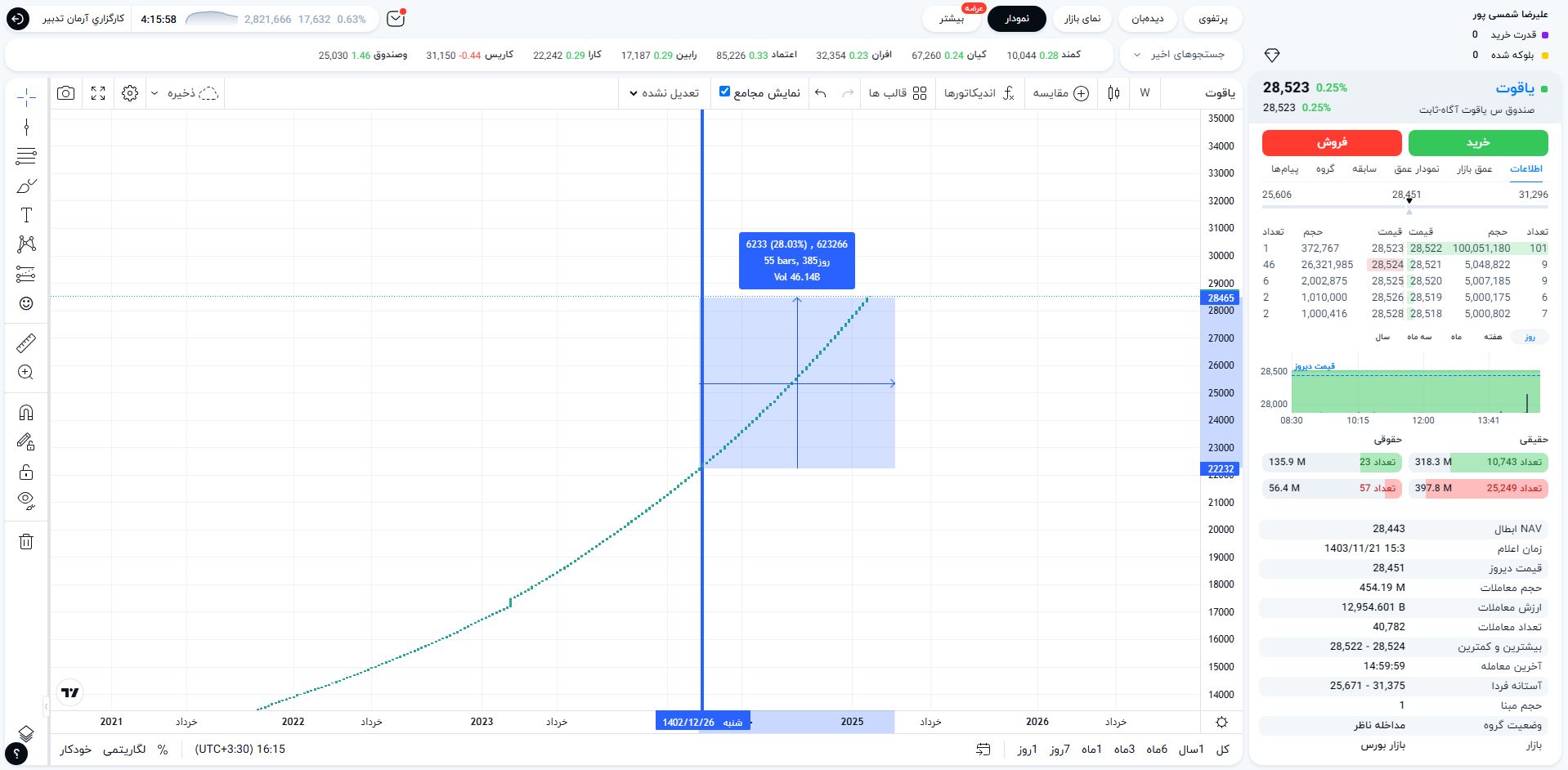This screenshot has width=1568, height=770.
Task: Open the پیام‌ها messages tab
Action: coord(1285,168)
